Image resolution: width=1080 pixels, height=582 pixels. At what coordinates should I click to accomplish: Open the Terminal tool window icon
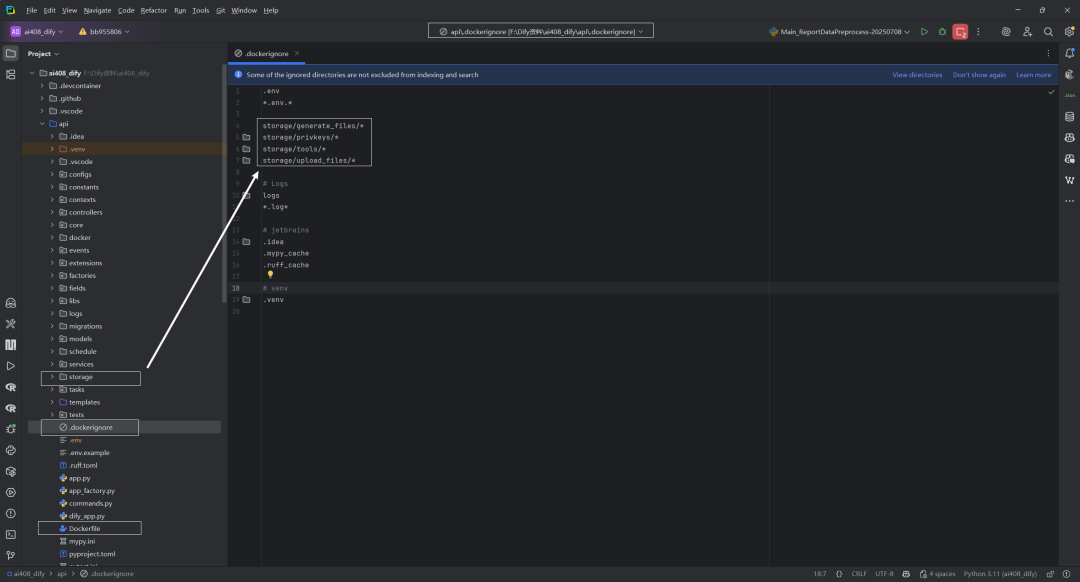10,534
